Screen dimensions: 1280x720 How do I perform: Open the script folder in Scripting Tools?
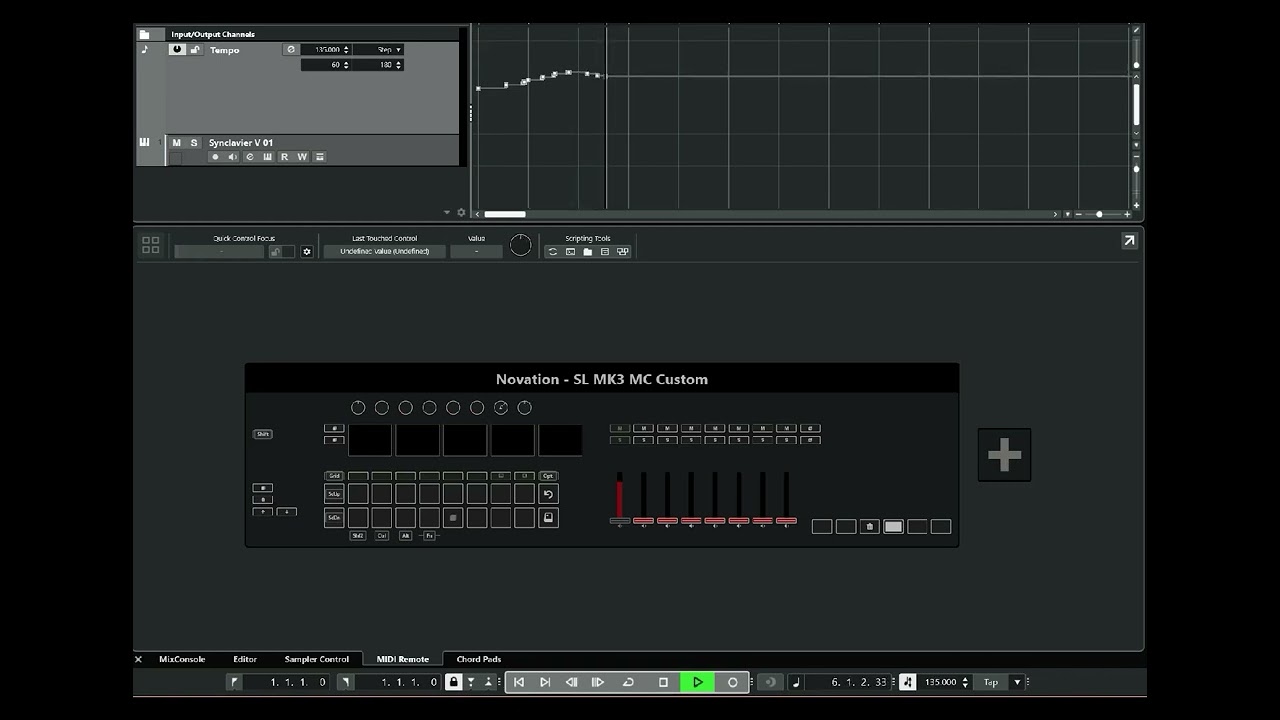tap(588, 252)
